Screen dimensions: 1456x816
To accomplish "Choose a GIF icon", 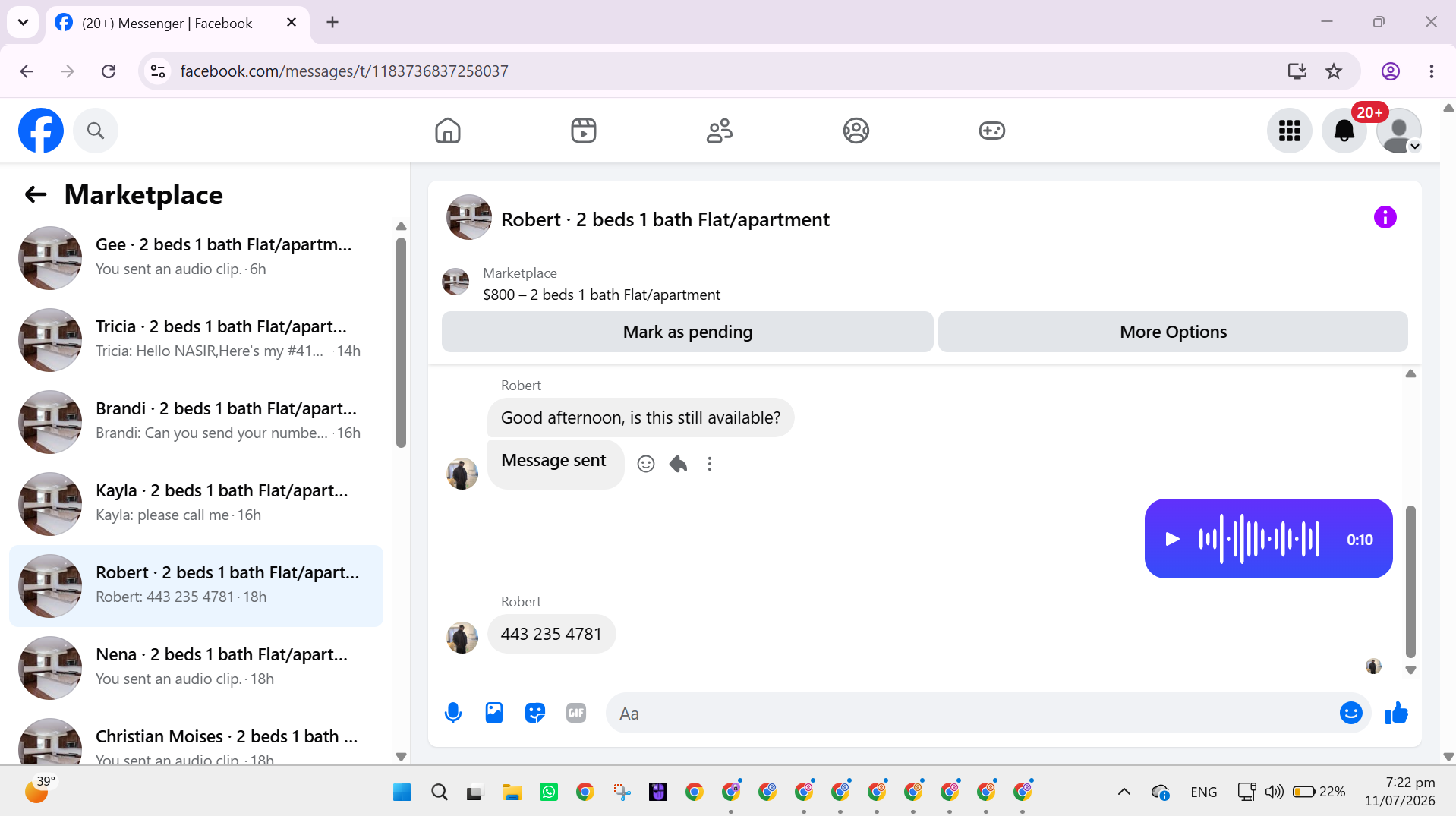I will [x=576, y=713].
